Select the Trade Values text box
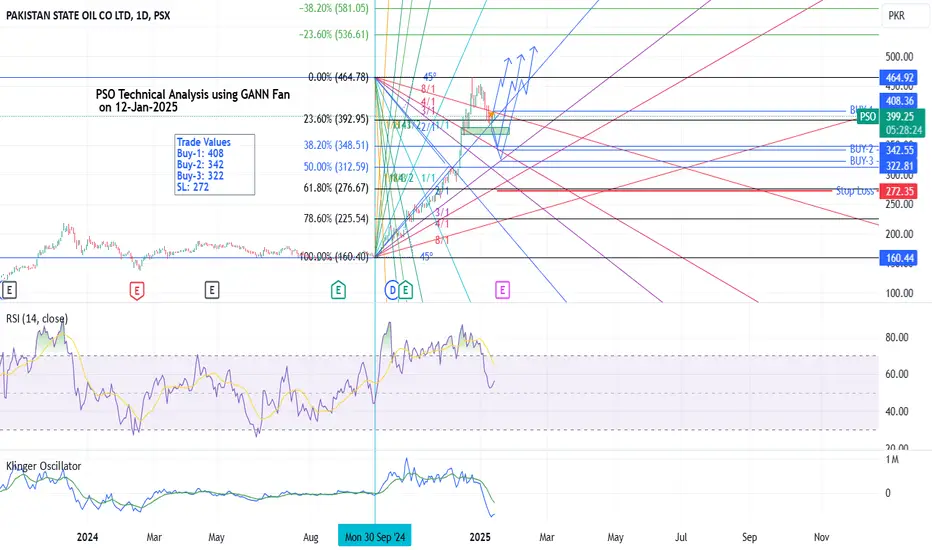Viewport: 932px width, 550px height. [x=215, y=165]
